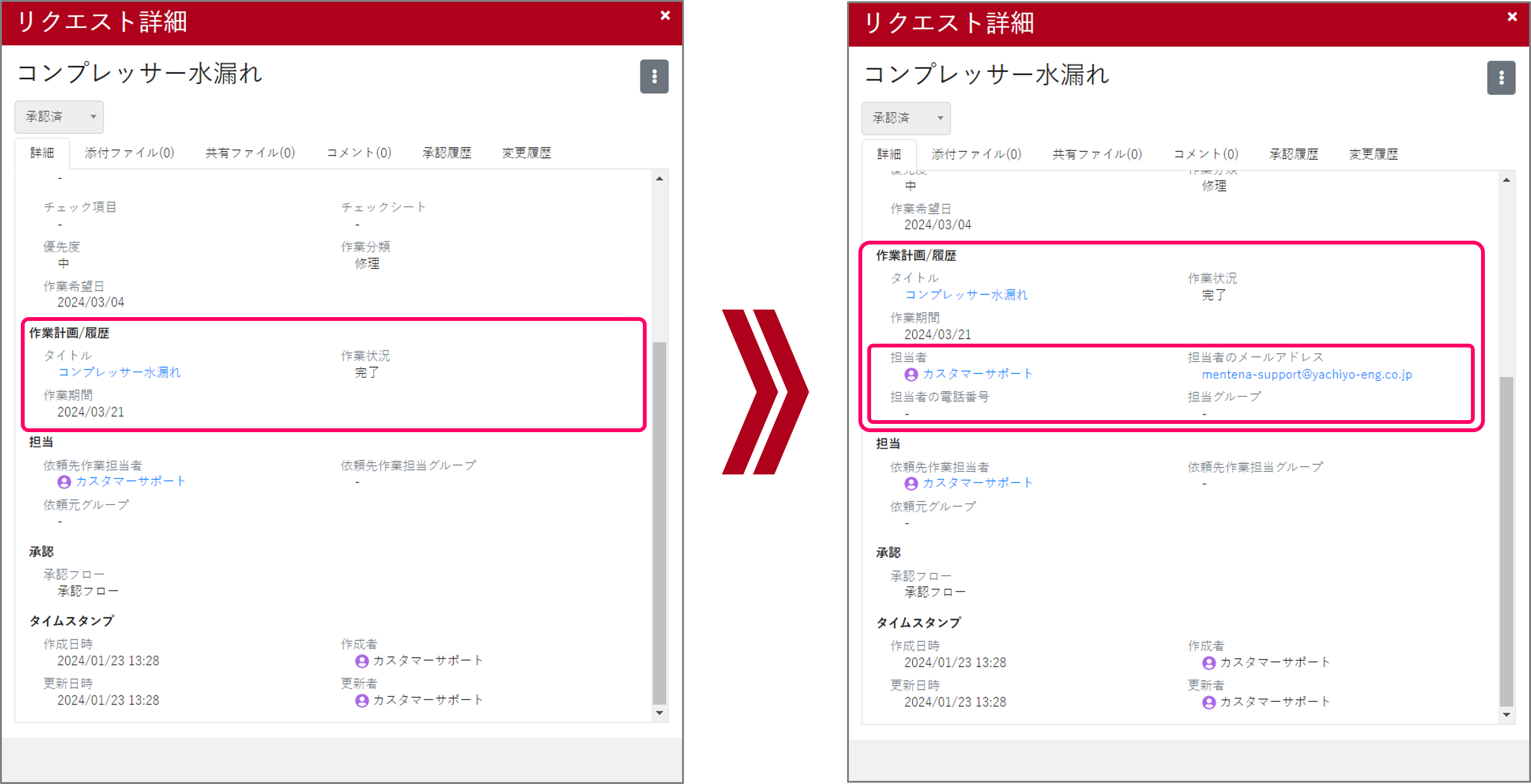Open the 変更履歴 tab
This screenshot has width=1531, height=784.
pyautogui.click(x=527, y=152)
